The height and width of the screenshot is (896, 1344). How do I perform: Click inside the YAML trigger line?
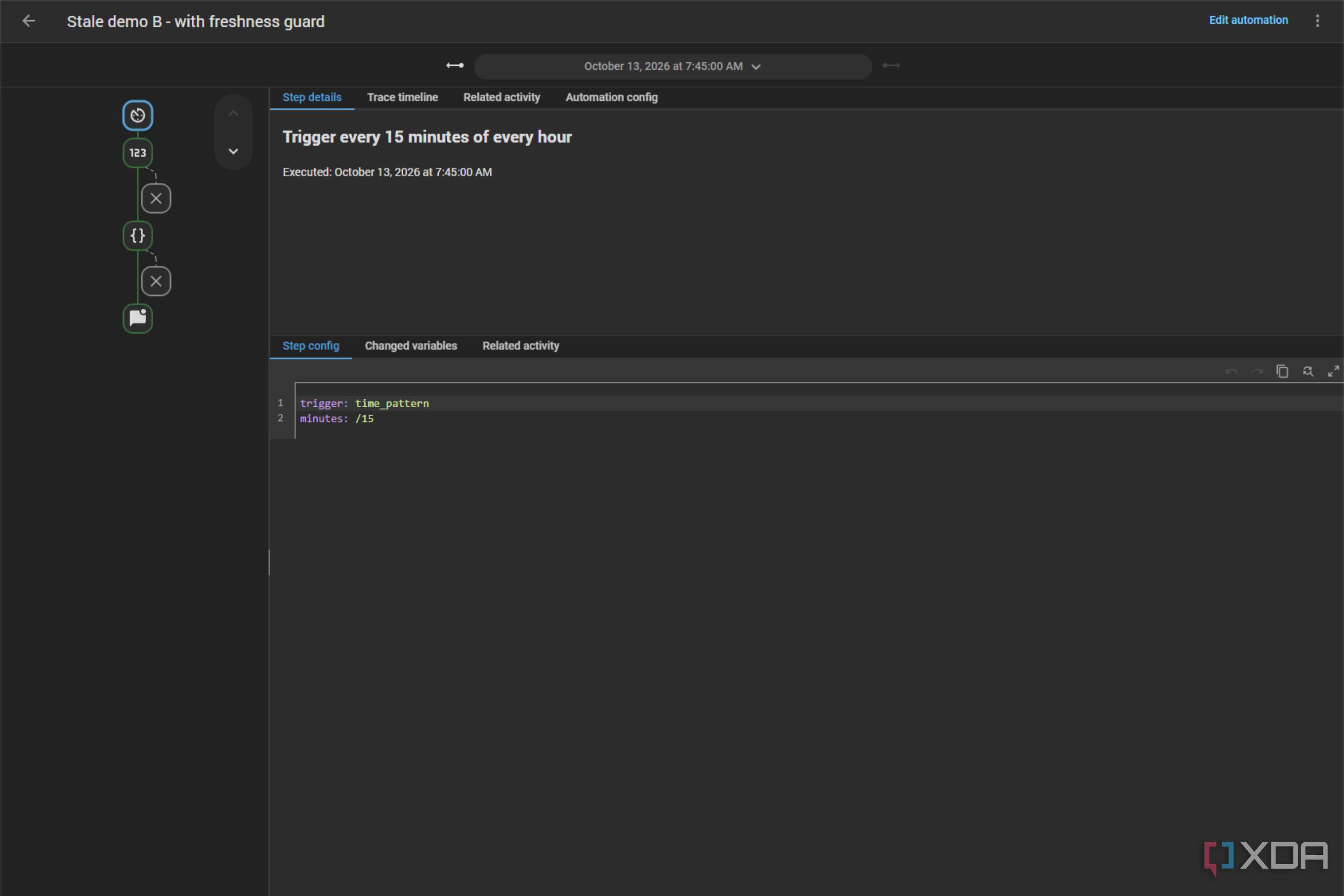(364, 404)
